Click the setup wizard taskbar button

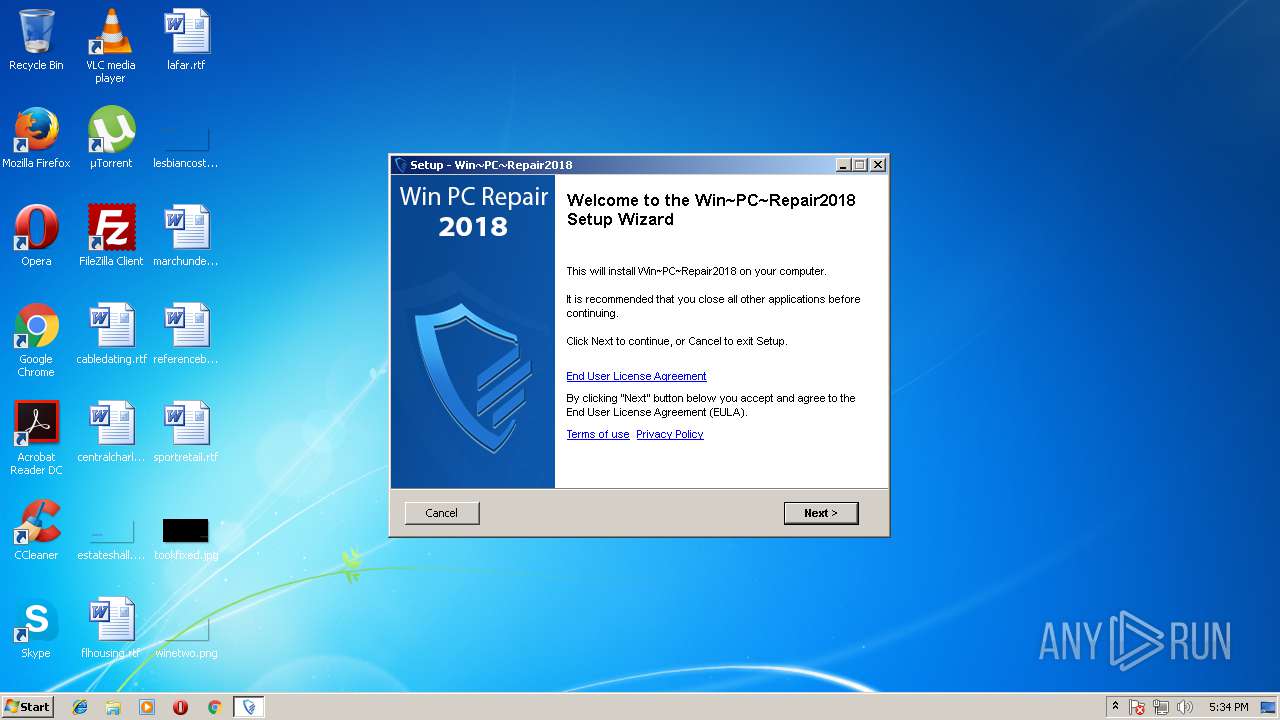(249, 707)
